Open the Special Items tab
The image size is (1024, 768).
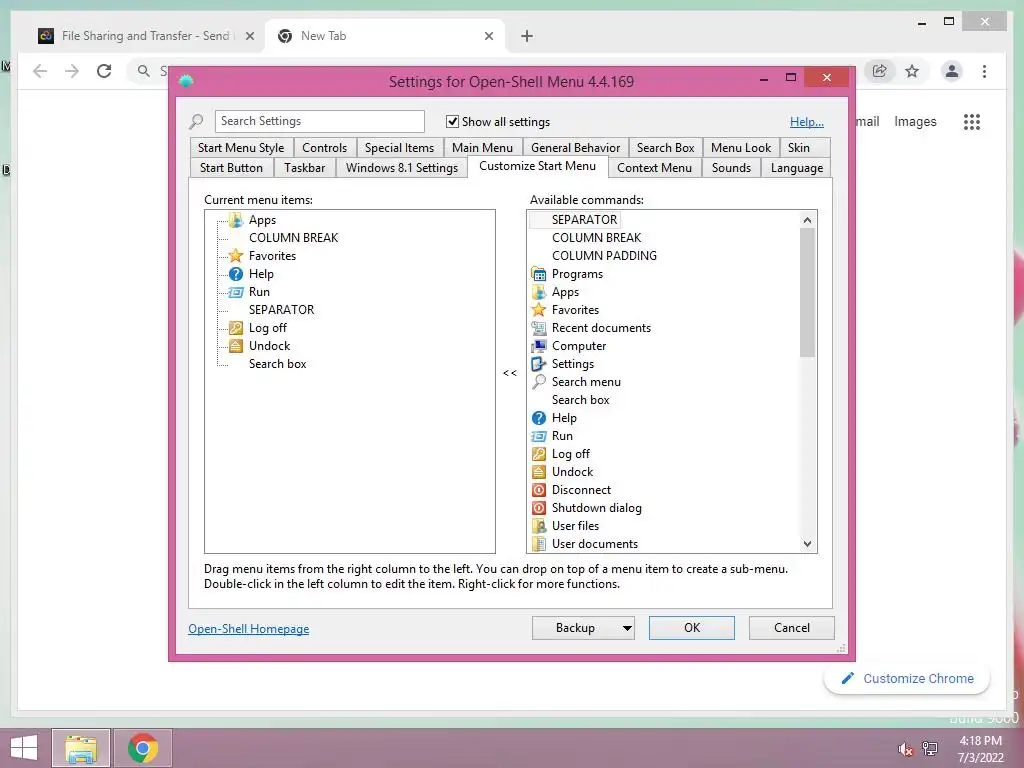coord(399,148)
